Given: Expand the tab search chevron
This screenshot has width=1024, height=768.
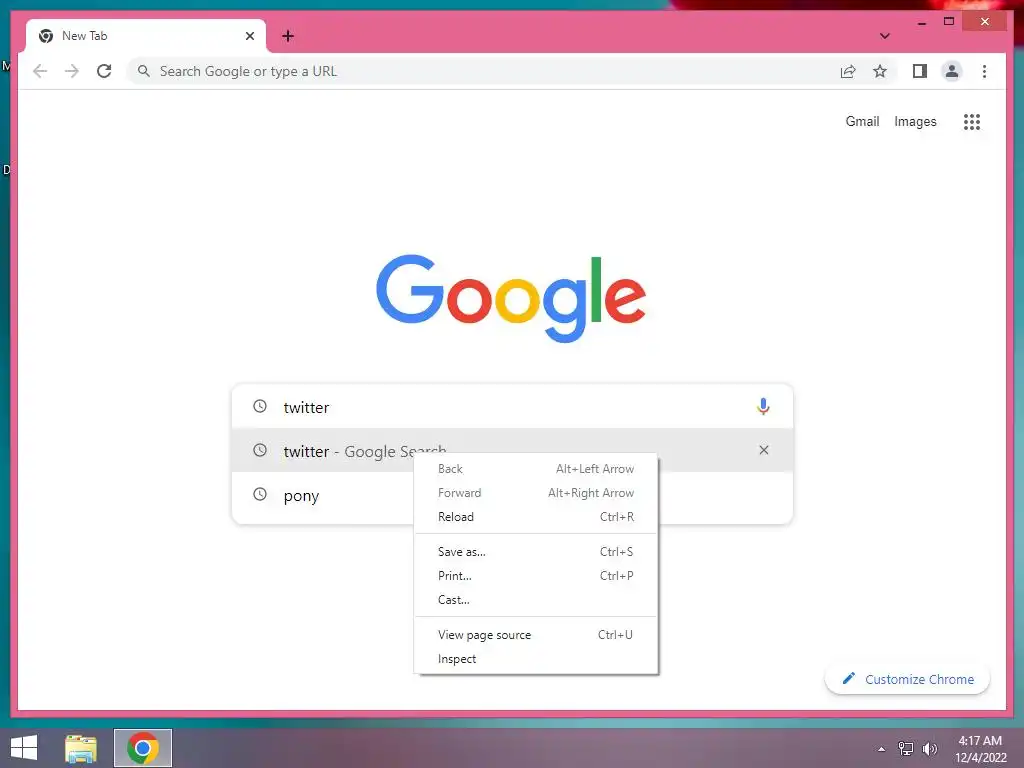Looking at the screenshot, I should tap(884, 36).
